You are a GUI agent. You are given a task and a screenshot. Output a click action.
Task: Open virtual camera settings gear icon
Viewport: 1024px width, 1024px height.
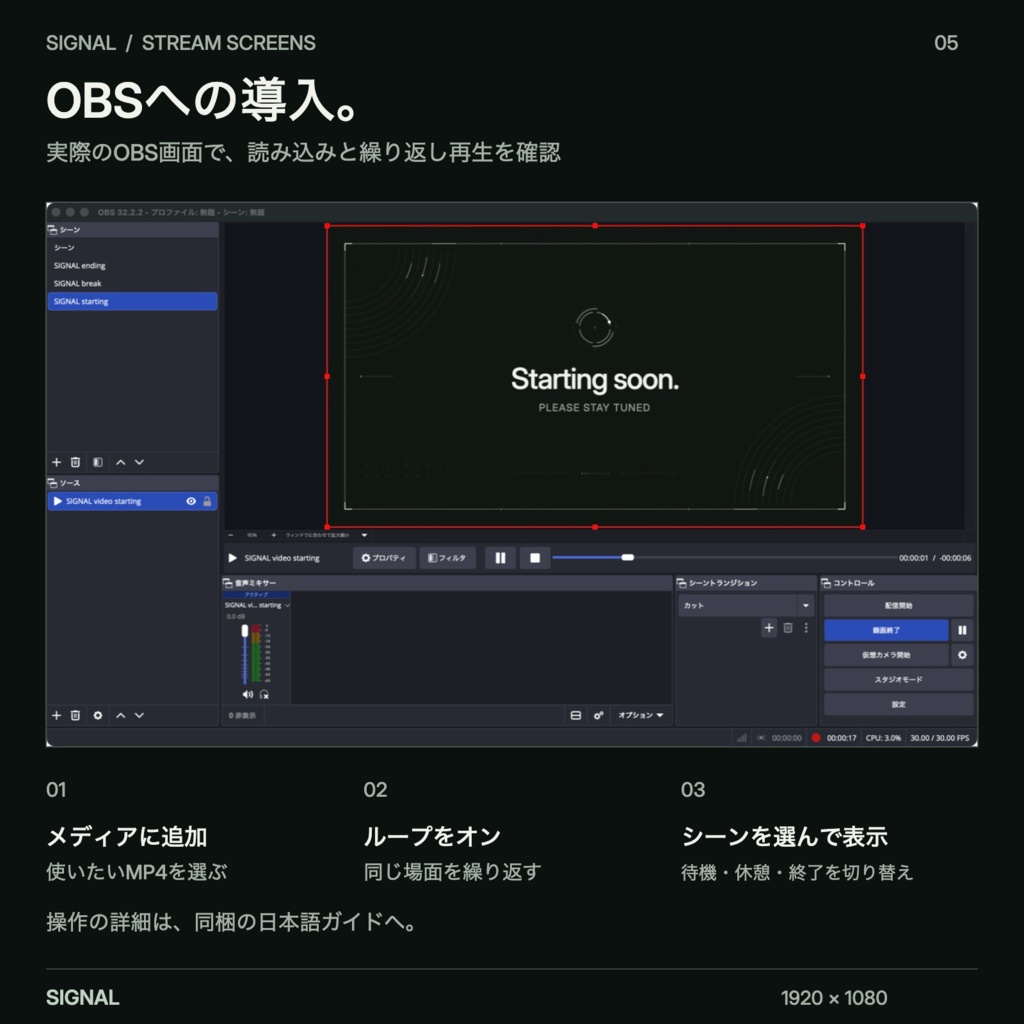[962, 655]
